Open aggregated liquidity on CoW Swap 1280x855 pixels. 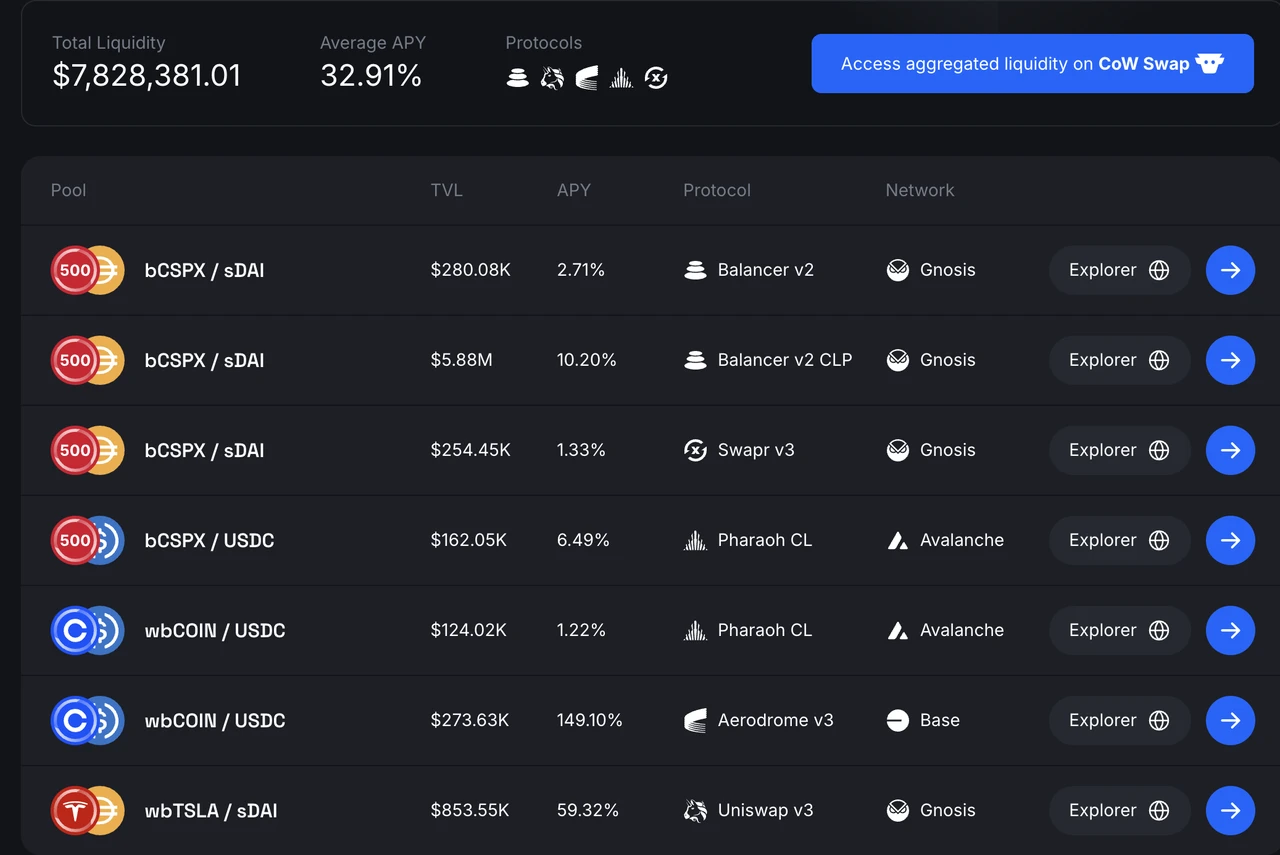(1032, 63)
